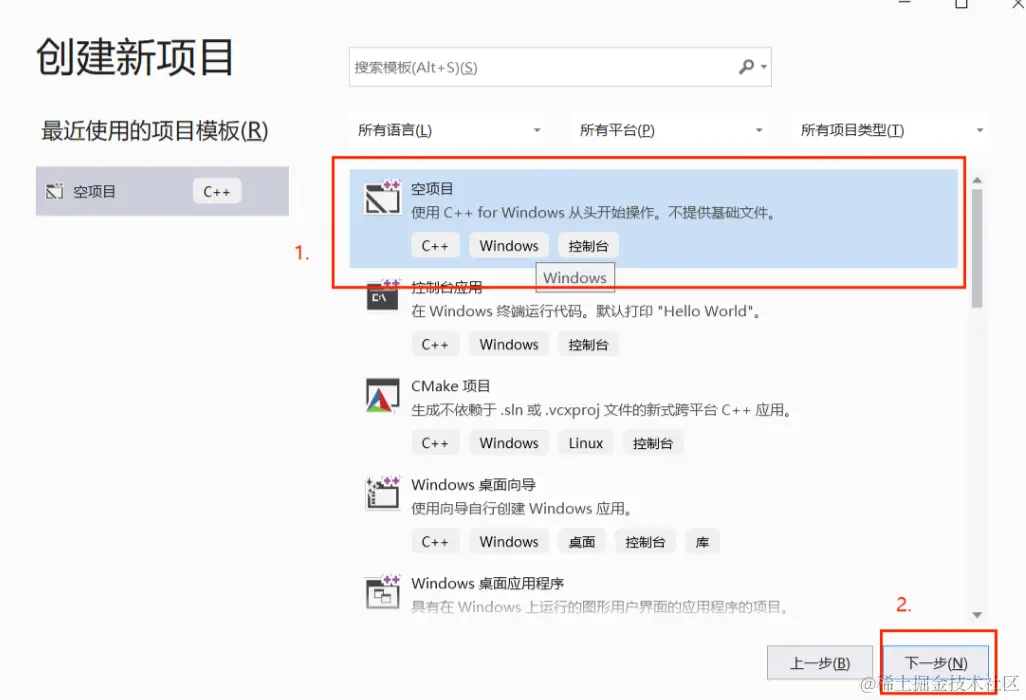Click the 上一步(B) back button

pyautogui.click(x=820, y=663)
